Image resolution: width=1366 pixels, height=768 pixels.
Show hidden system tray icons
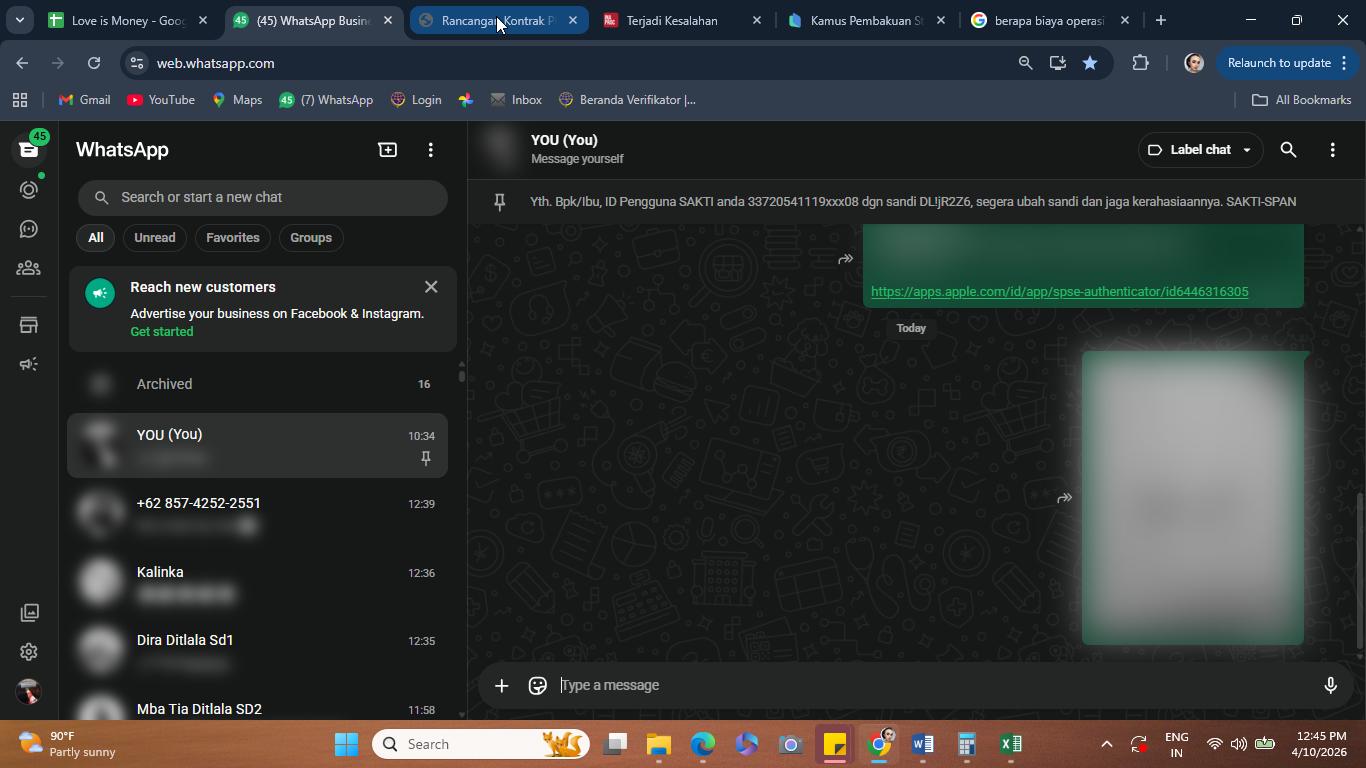[x=1106, y=744]
